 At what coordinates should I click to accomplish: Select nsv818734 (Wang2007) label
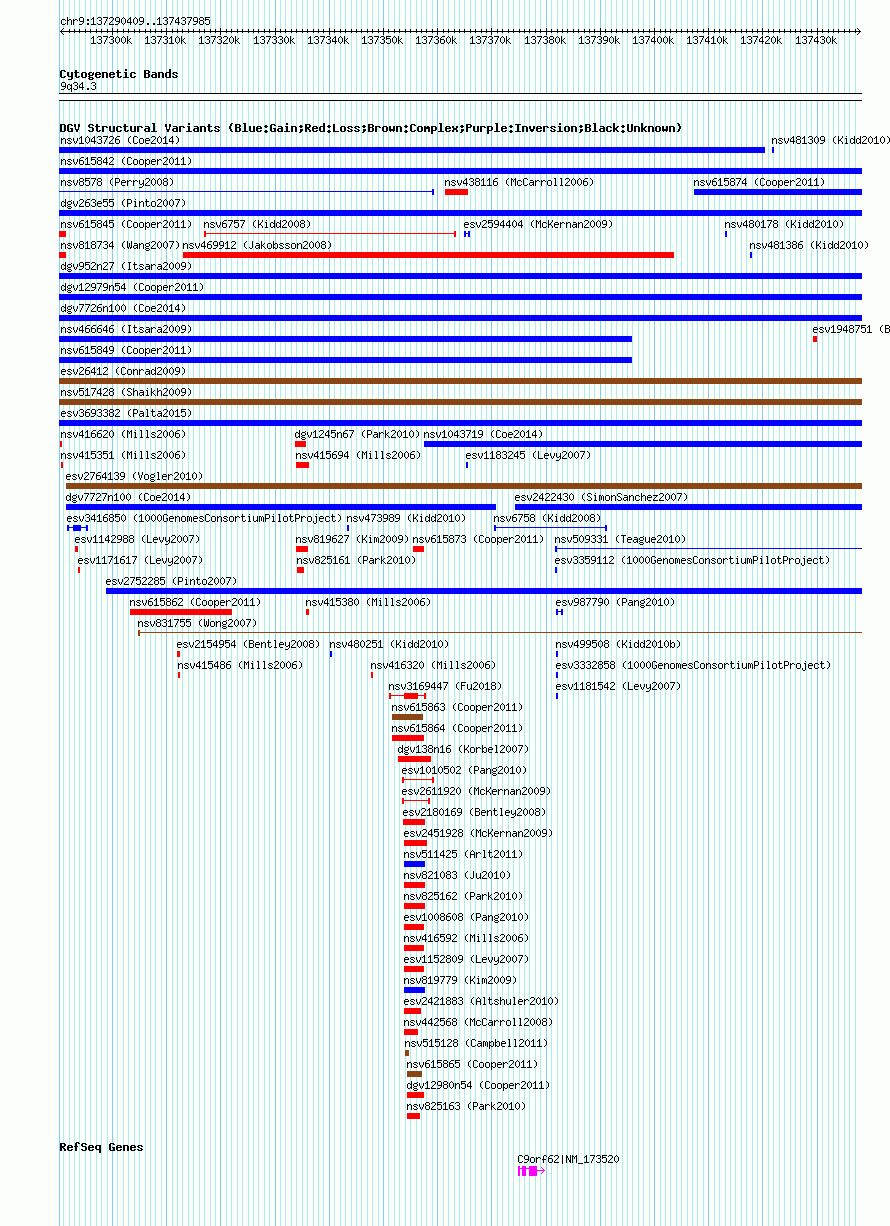[120, 245]
